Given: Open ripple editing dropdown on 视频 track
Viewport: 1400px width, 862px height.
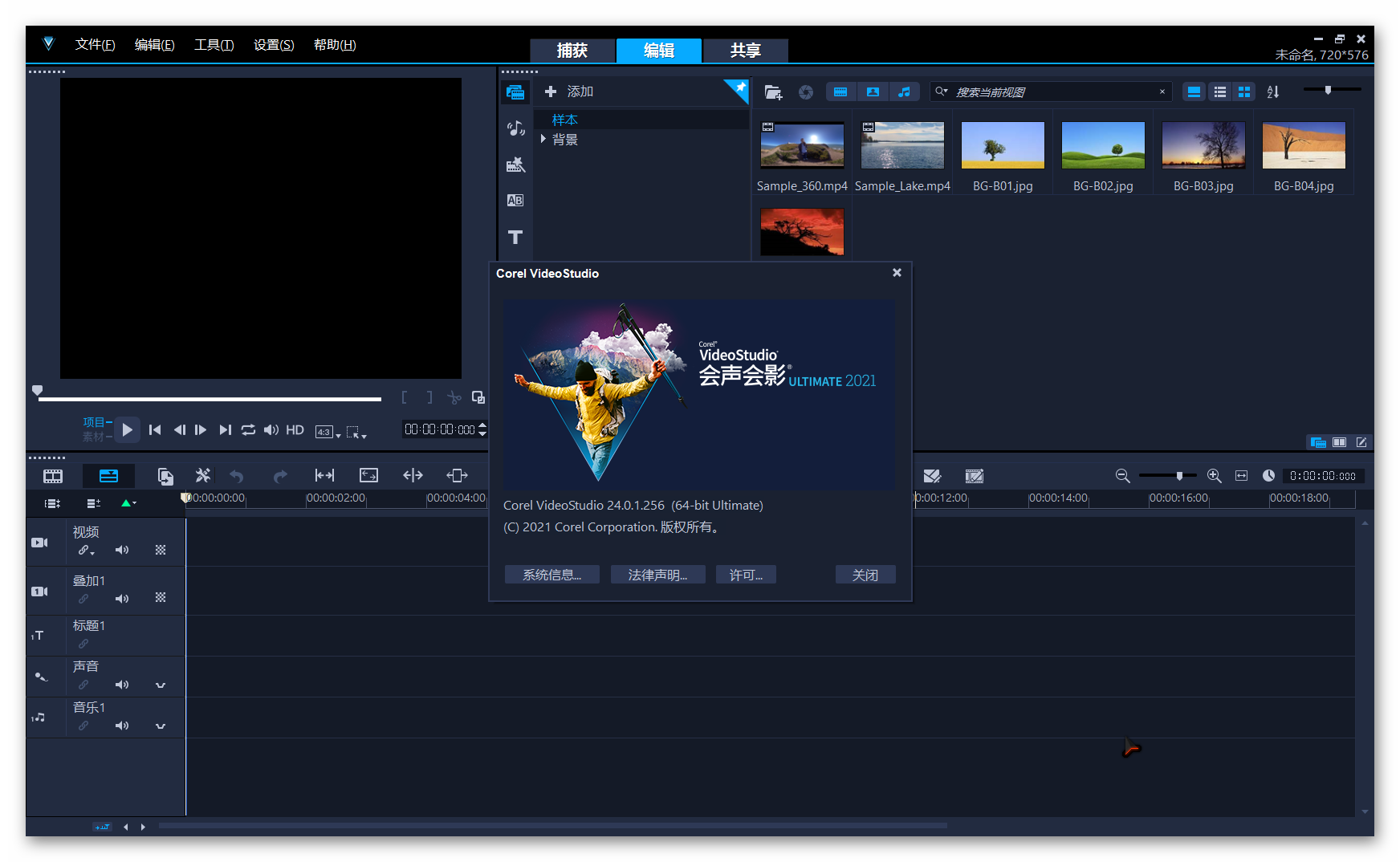Looking at the screenshot, I should click(x=86, y=551).
